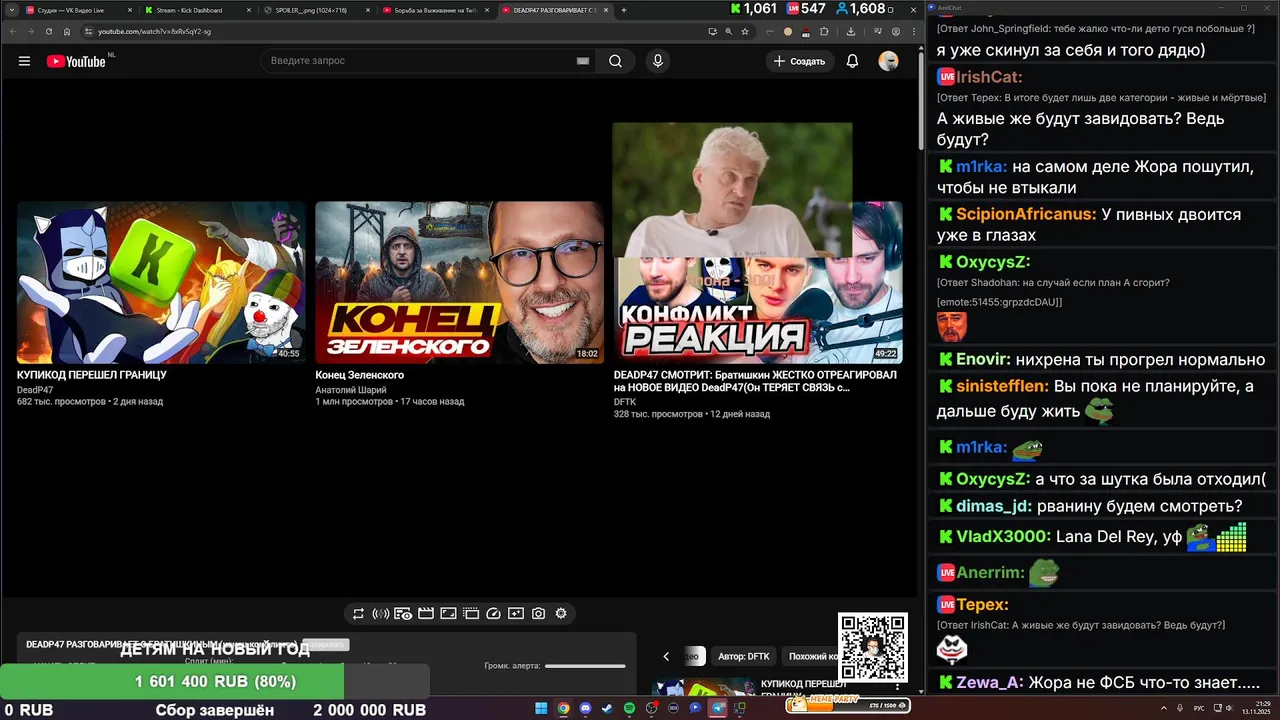Reload the page in the browser
The image size is (1280, 720).
coord(49,31)
